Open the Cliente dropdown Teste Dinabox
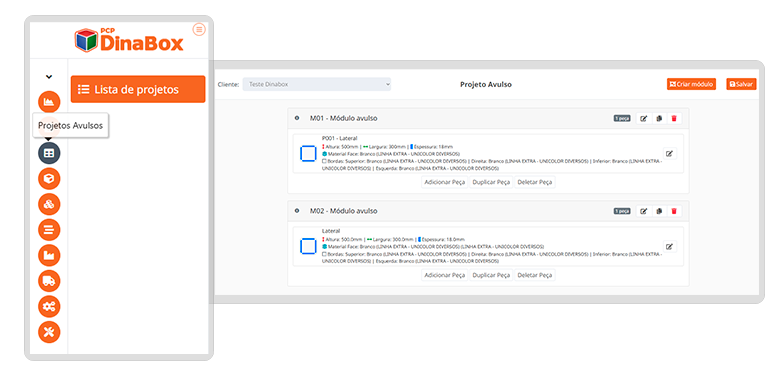 click(x=317, y=84)
